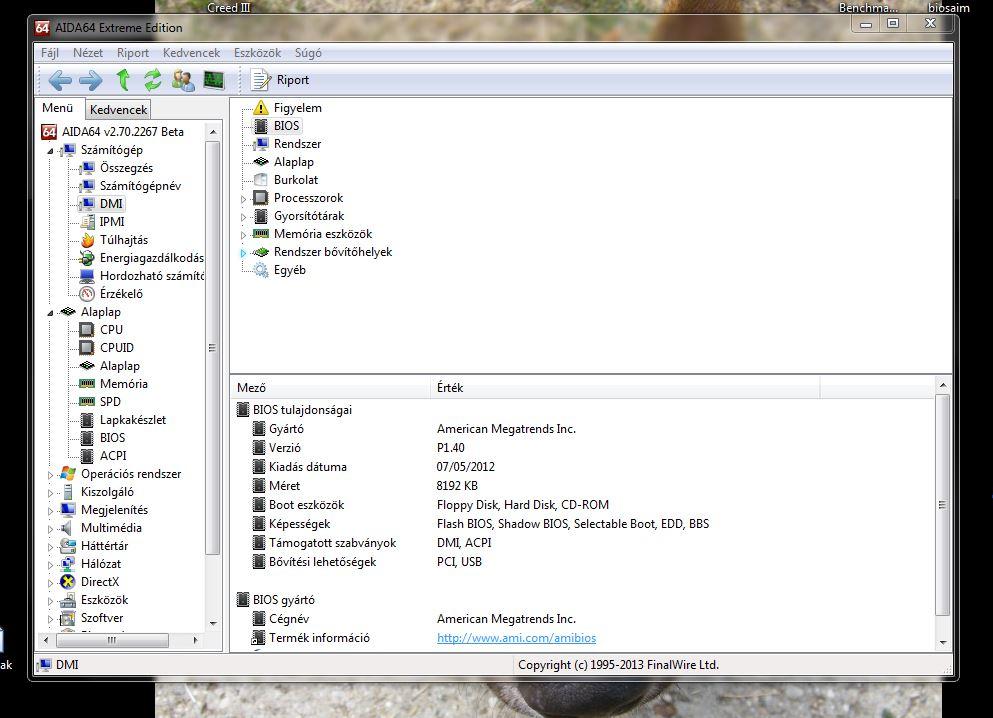
Task: Click the Riport toolbar button
Action: [281, 80]
